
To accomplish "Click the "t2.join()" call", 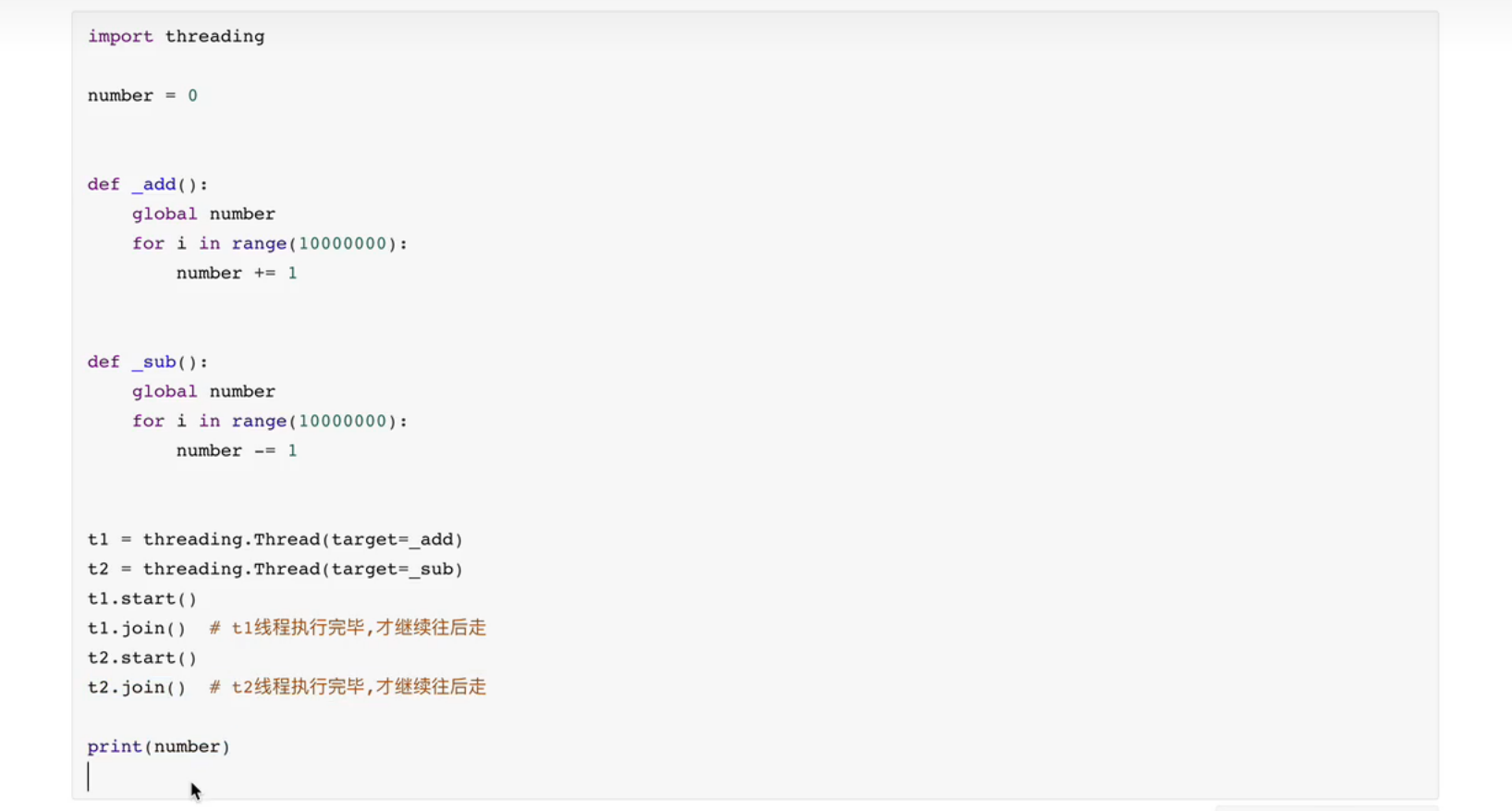I will 137,687.
